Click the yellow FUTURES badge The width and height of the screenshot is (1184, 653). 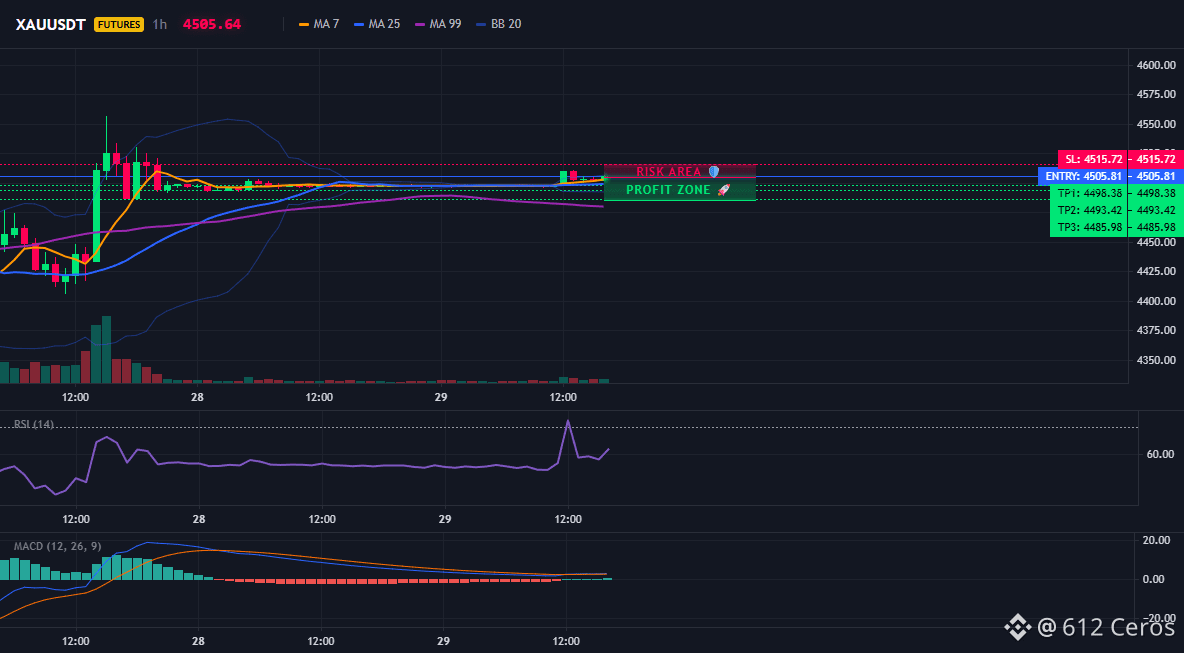point(119,24)
